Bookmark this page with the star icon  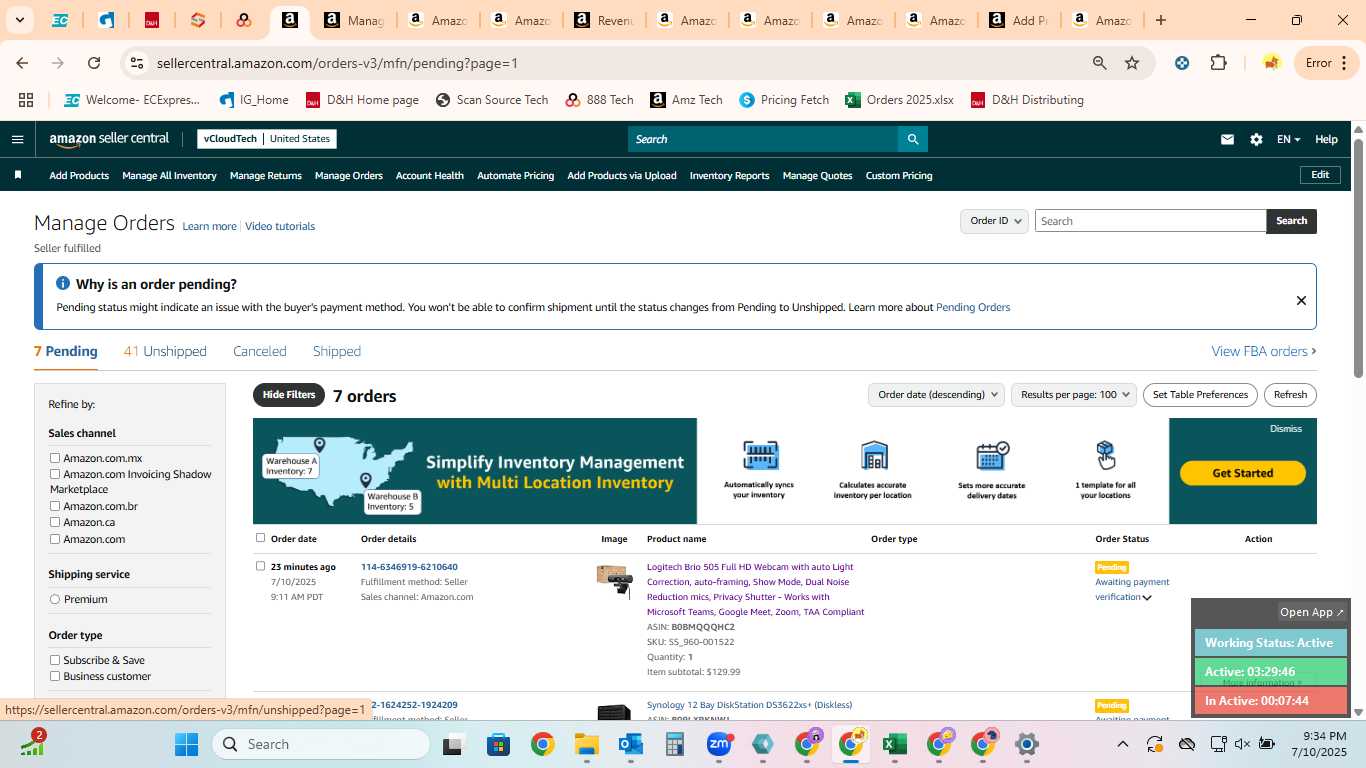click(1132, 63)
